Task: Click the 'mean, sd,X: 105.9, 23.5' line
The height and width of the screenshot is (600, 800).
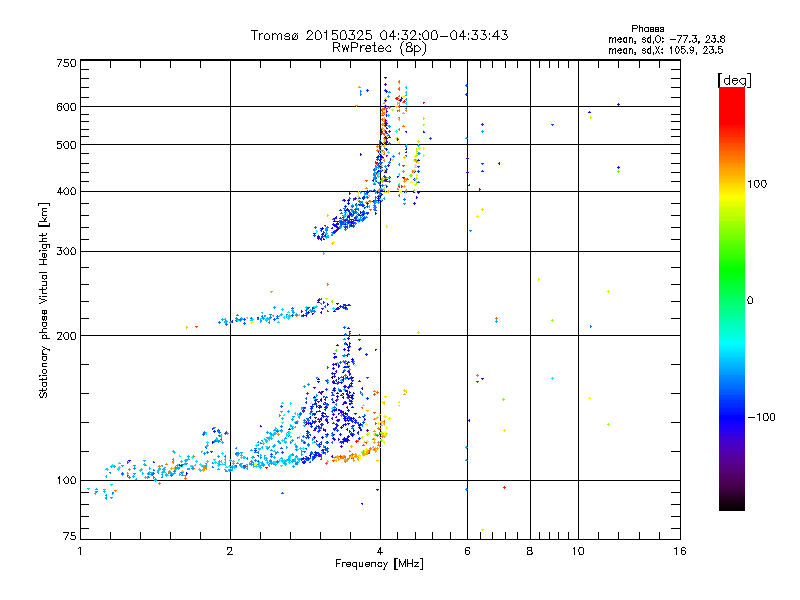Action: pos(665,50)
